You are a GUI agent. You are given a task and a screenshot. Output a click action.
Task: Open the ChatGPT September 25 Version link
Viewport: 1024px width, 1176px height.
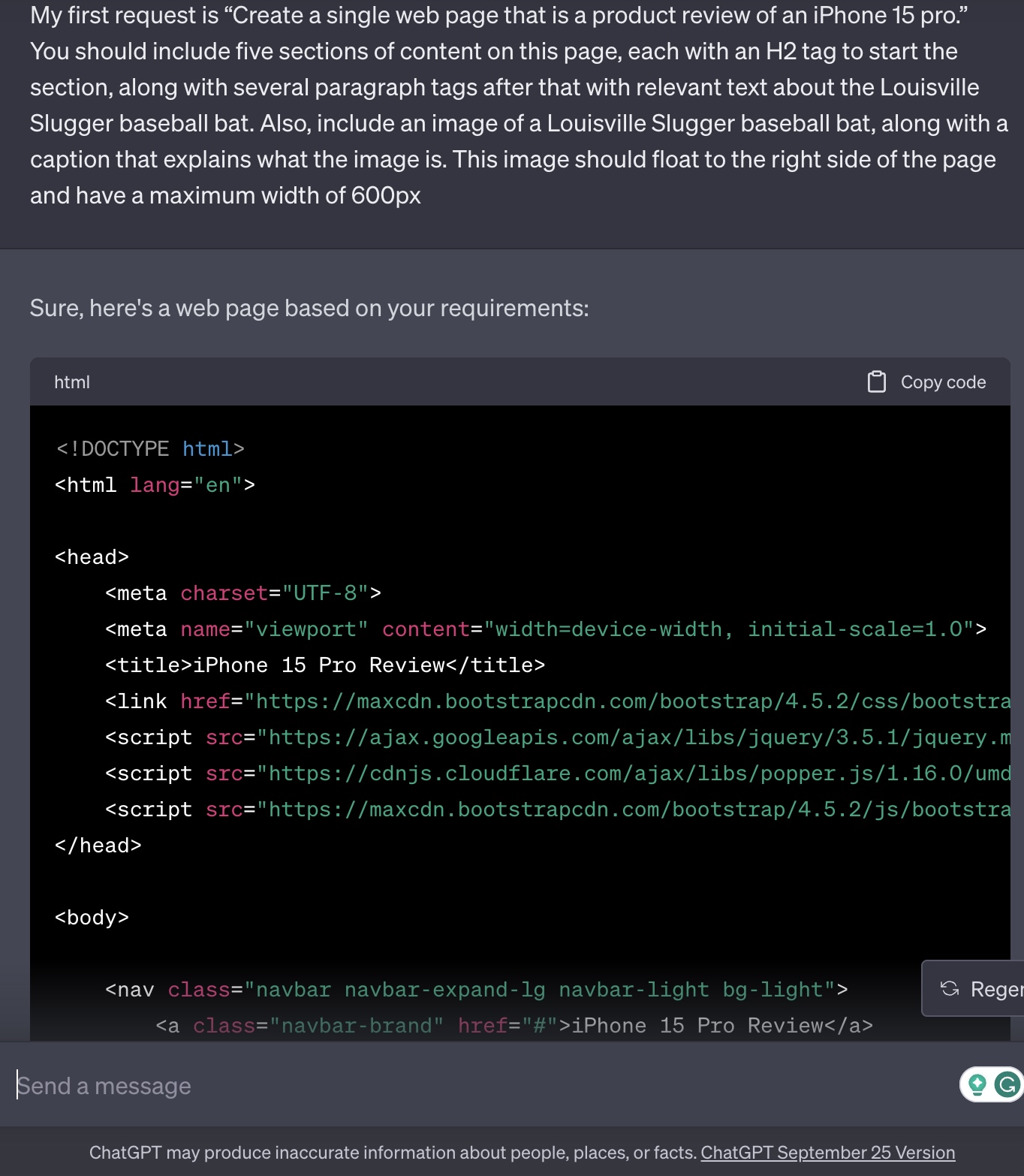827,1153
